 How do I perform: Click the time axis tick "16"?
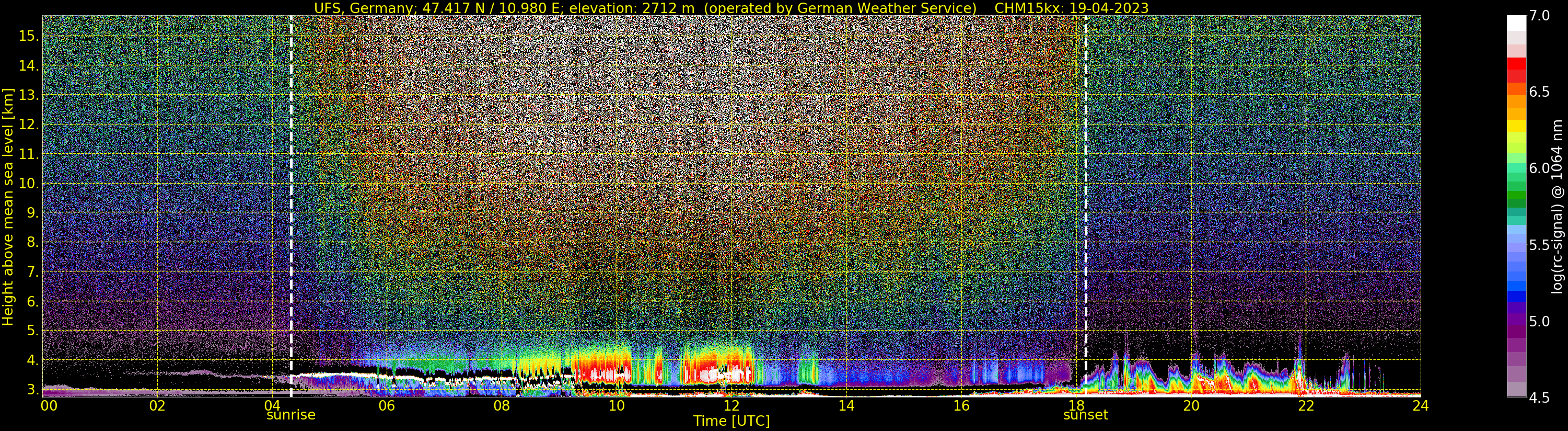point(961,405)
